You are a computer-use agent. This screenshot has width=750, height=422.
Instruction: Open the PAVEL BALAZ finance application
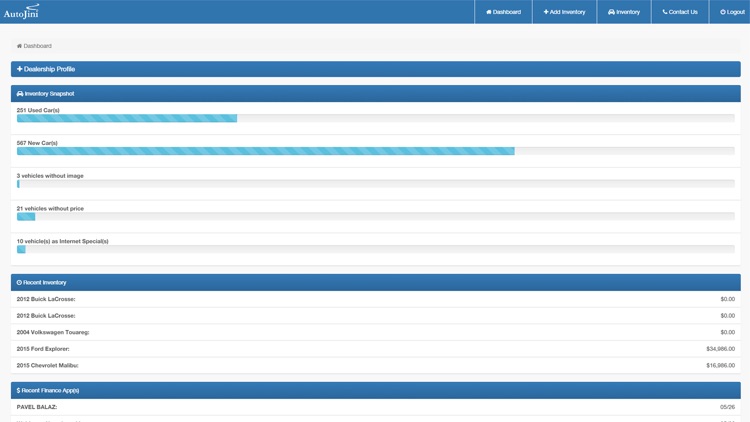(375, 407)
